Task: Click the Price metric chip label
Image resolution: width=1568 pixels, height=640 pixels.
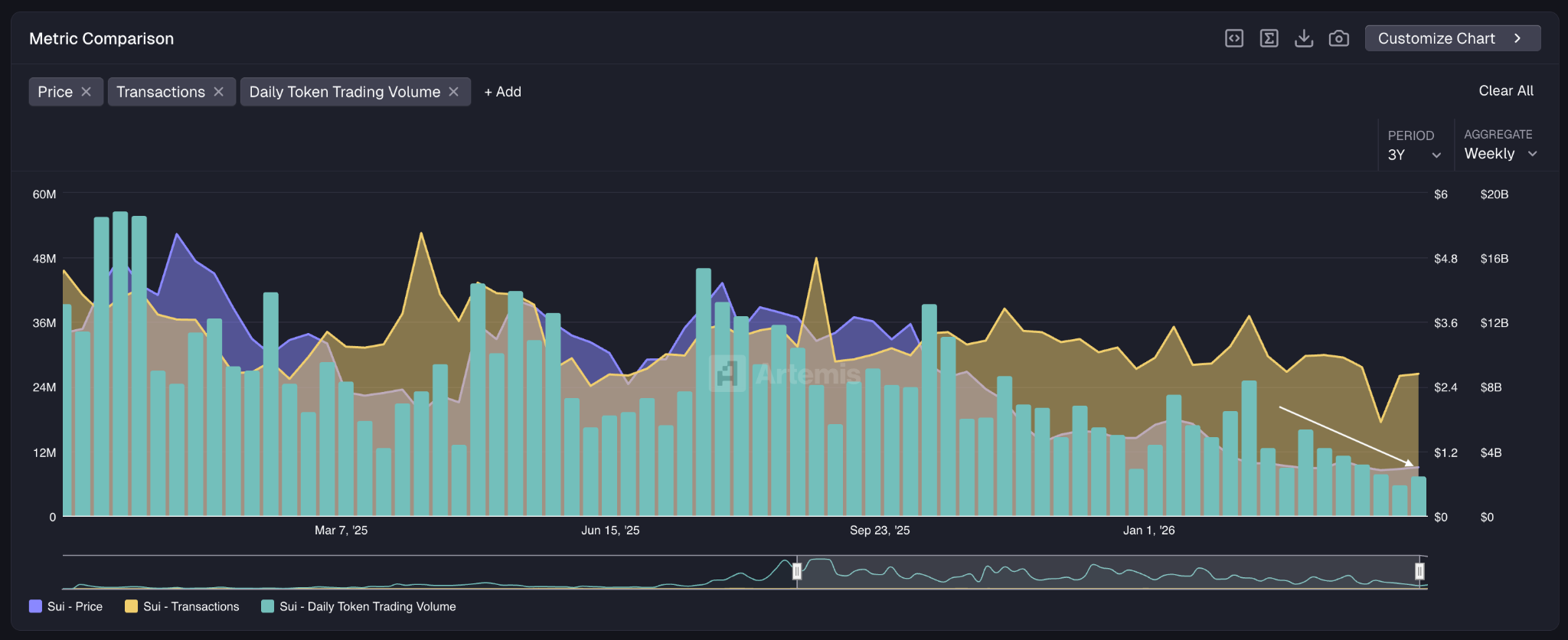Action: point(55,92)
